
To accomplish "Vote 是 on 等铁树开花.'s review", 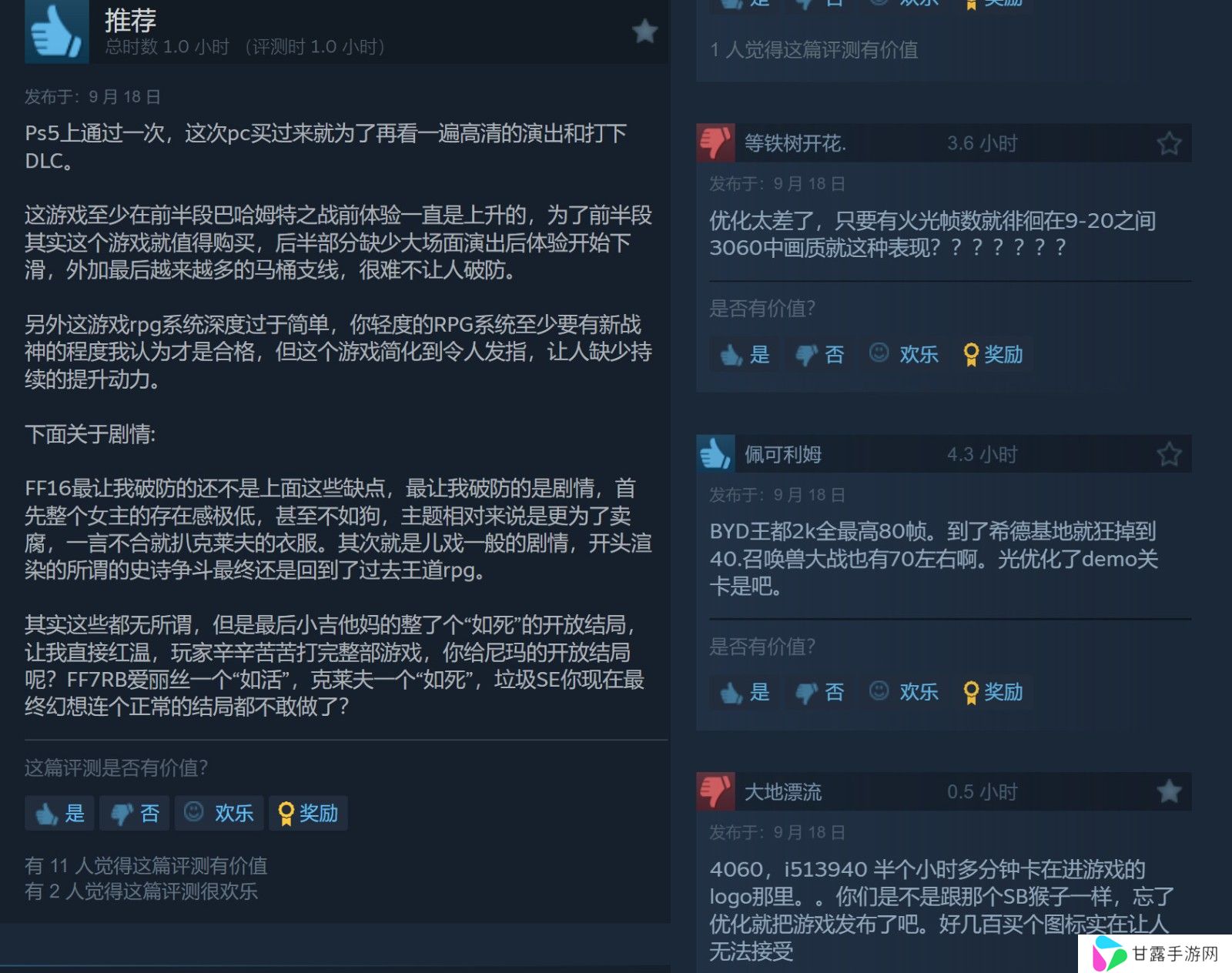I will 744,354.
